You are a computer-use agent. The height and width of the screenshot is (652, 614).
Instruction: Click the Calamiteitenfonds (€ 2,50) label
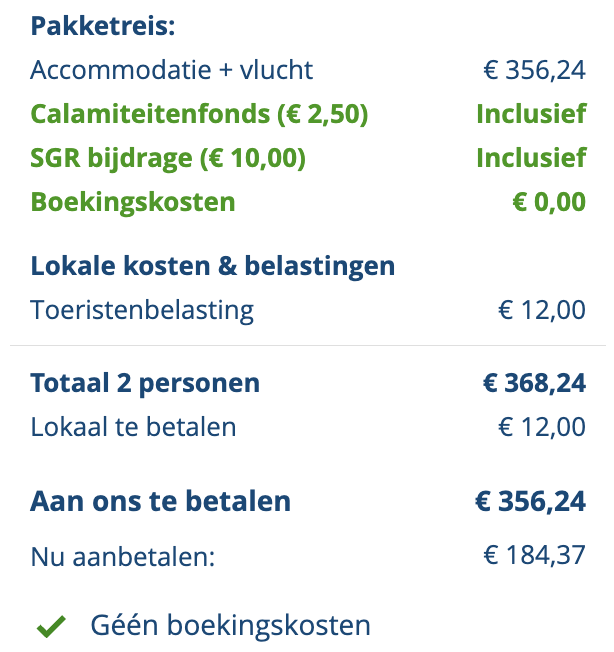200,114
